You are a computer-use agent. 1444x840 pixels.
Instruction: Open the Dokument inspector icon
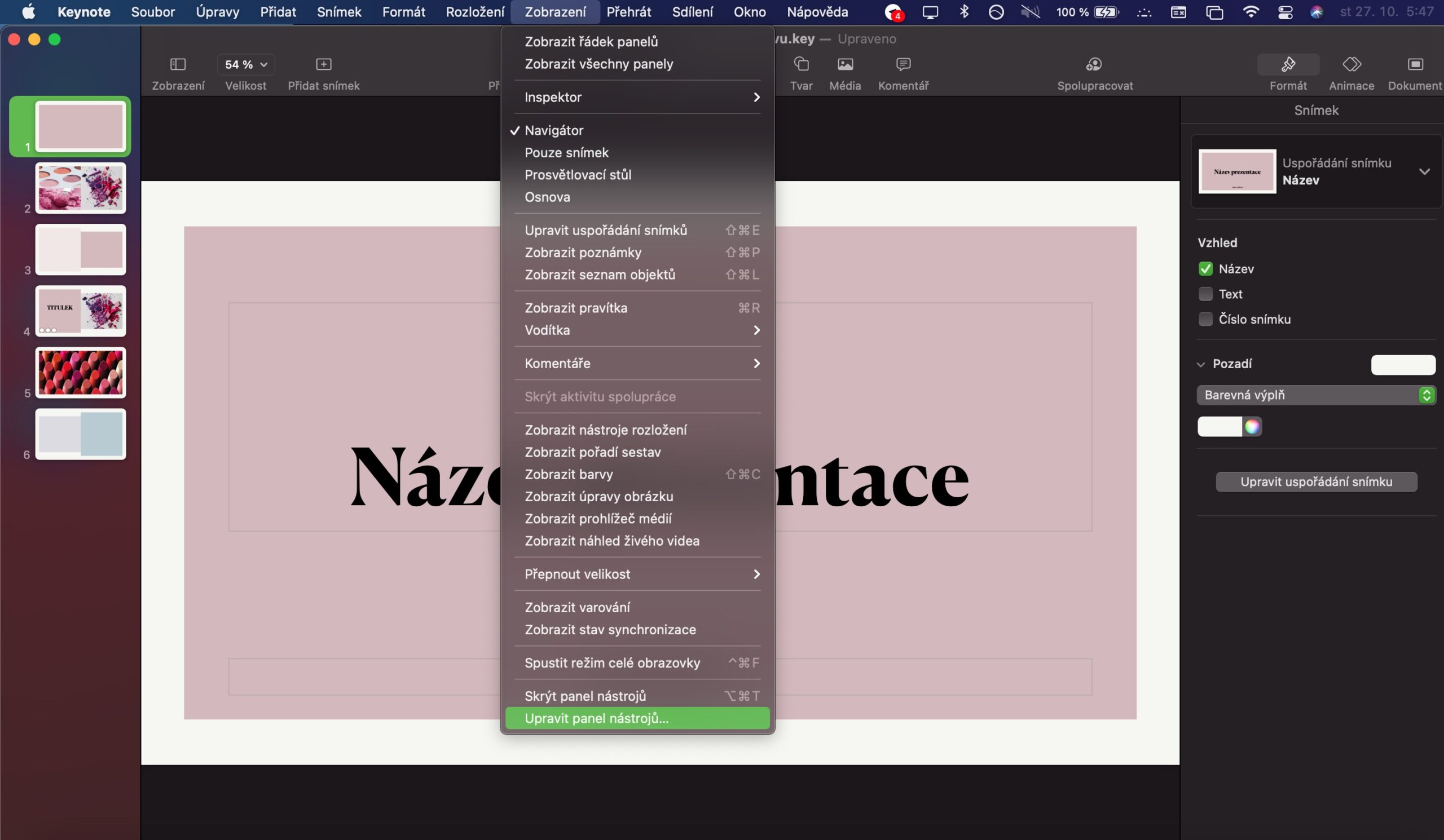[x=1414, y=64]
